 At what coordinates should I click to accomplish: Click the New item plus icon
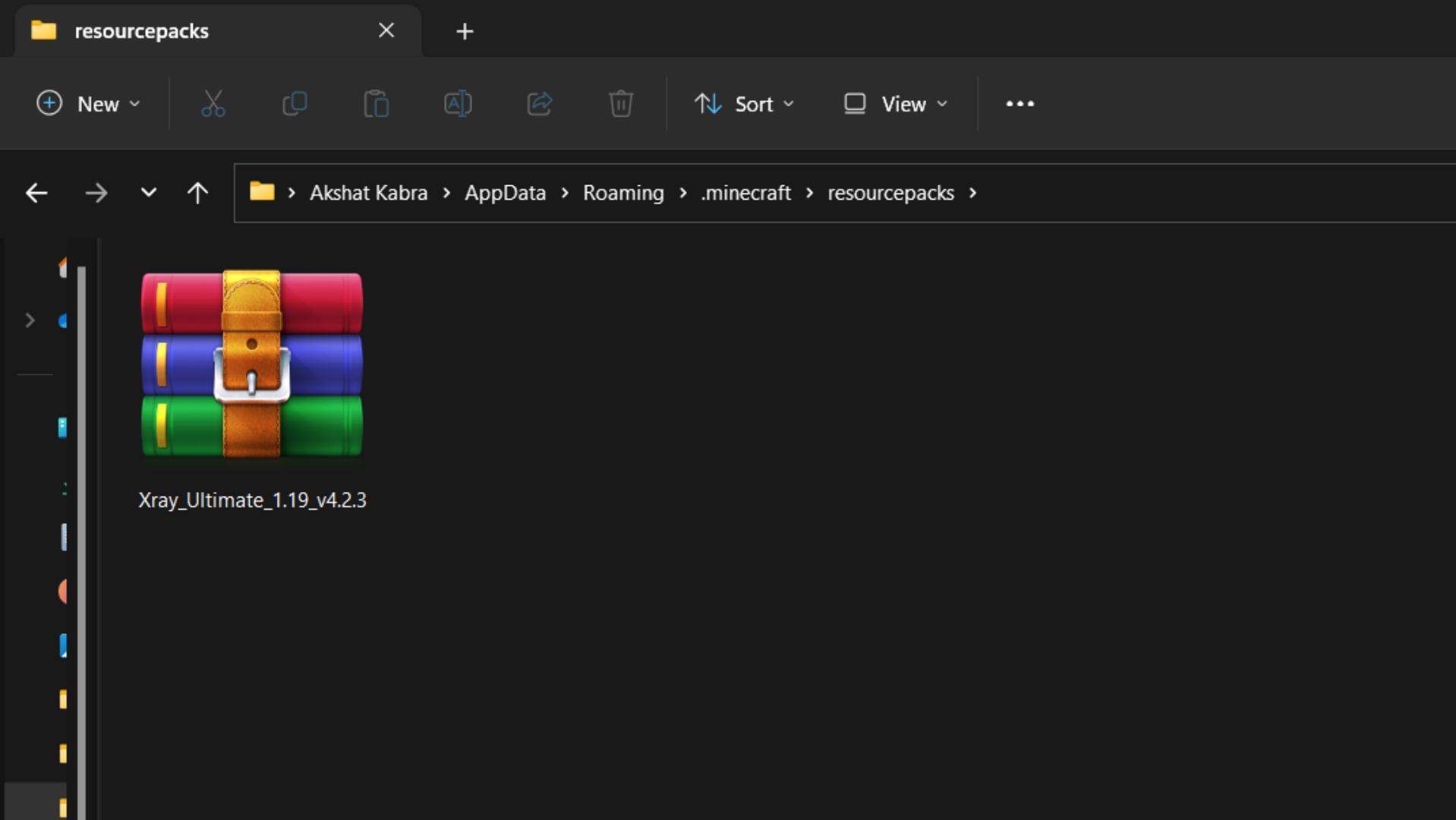coord(49,104)
